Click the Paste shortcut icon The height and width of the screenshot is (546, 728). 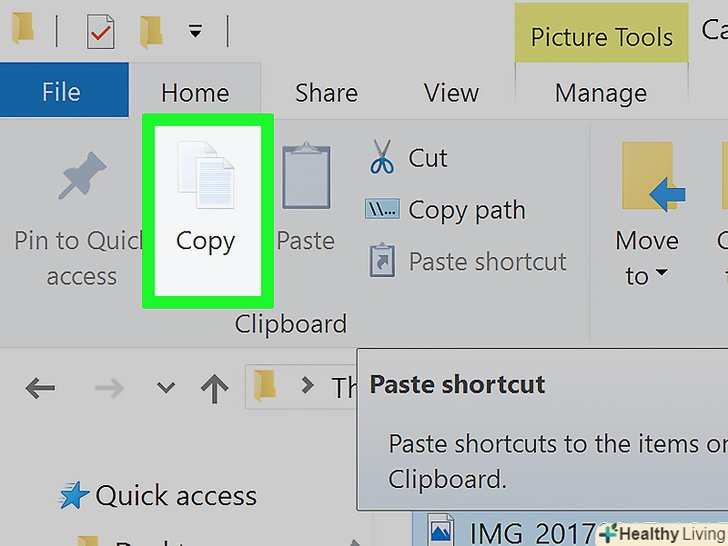coord(382,261)
